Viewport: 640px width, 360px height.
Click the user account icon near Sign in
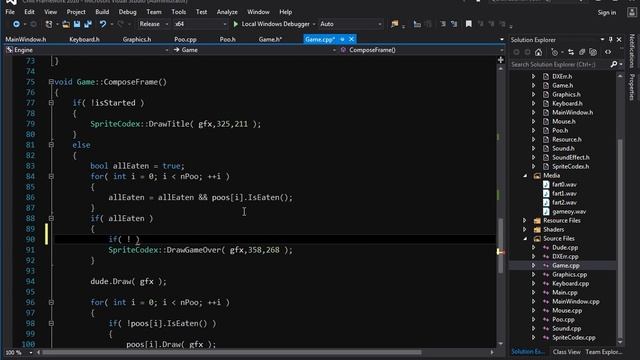point(632,12)
